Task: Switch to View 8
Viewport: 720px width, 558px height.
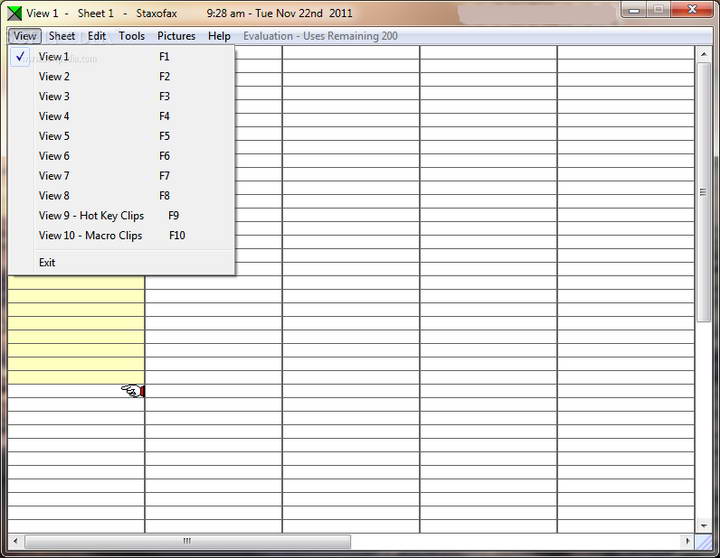Action: (122, 196)
